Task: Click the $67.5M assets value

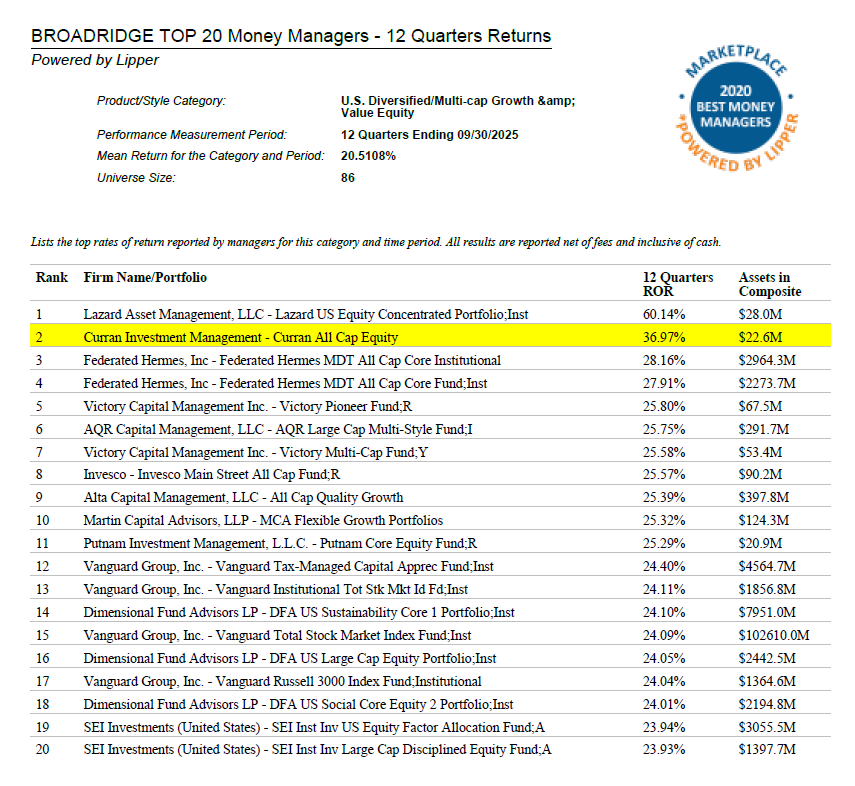Action: [760, 406]
